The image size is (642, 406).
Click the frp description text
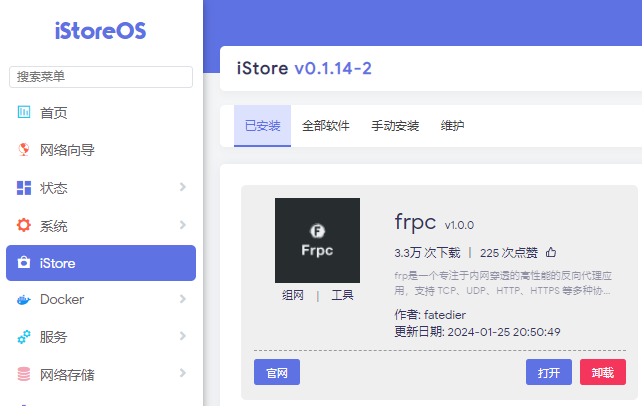(x=503, y=283)
